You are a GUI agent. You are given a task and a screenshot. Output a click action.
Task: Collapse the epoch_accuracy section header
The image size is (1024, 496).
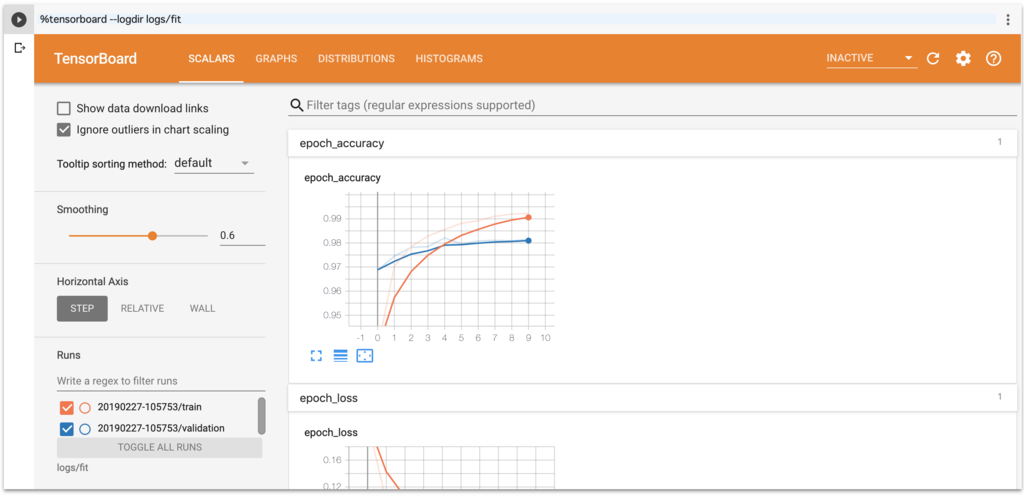tap(652, 143)
